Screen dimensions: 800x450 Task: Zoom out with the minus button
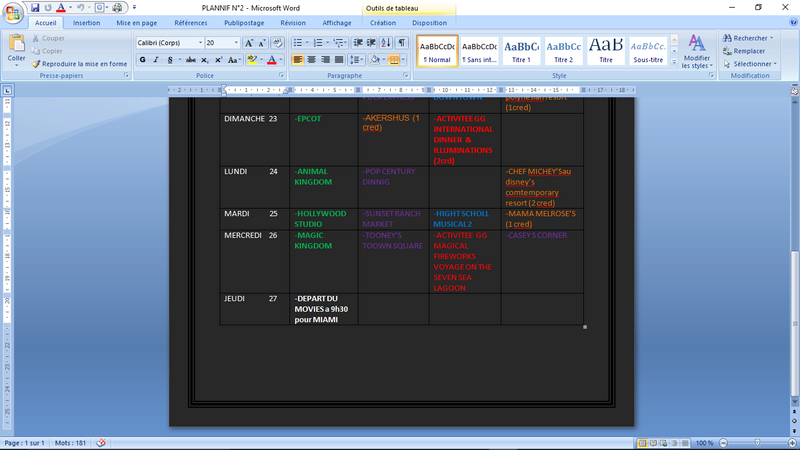723,443
